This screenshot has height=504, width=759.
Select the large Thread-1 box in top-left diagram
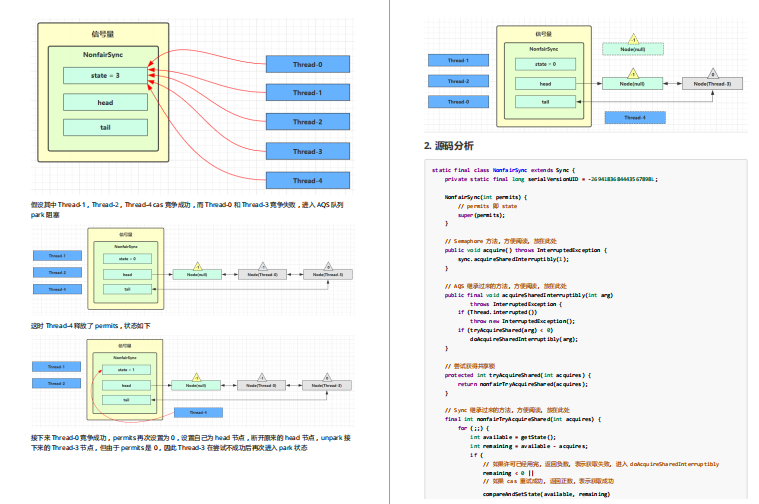pyautogui.click(x=308, y=92)
